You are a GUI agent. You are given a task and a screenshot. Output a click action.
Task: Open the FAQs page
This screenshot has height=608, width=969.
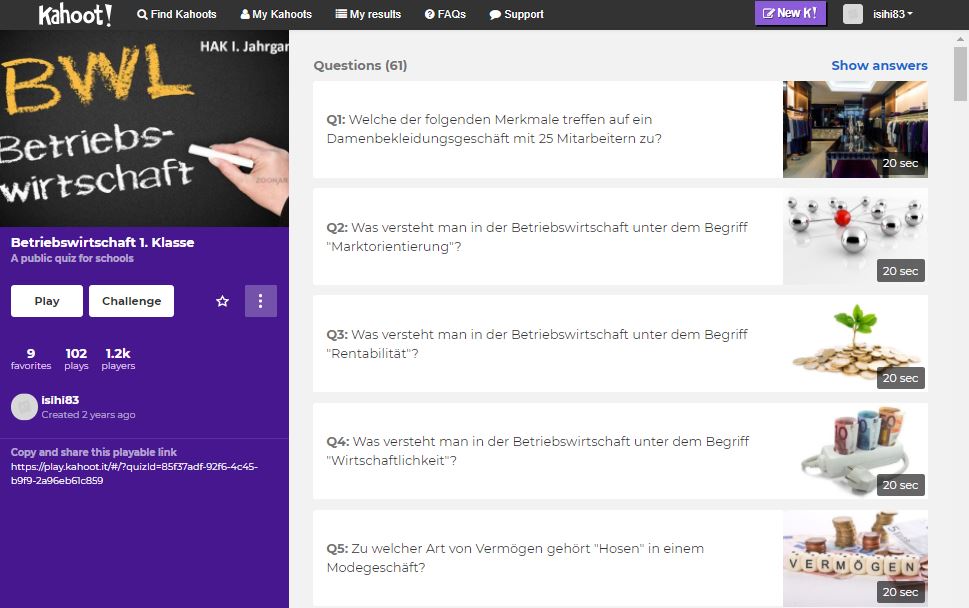446,14
